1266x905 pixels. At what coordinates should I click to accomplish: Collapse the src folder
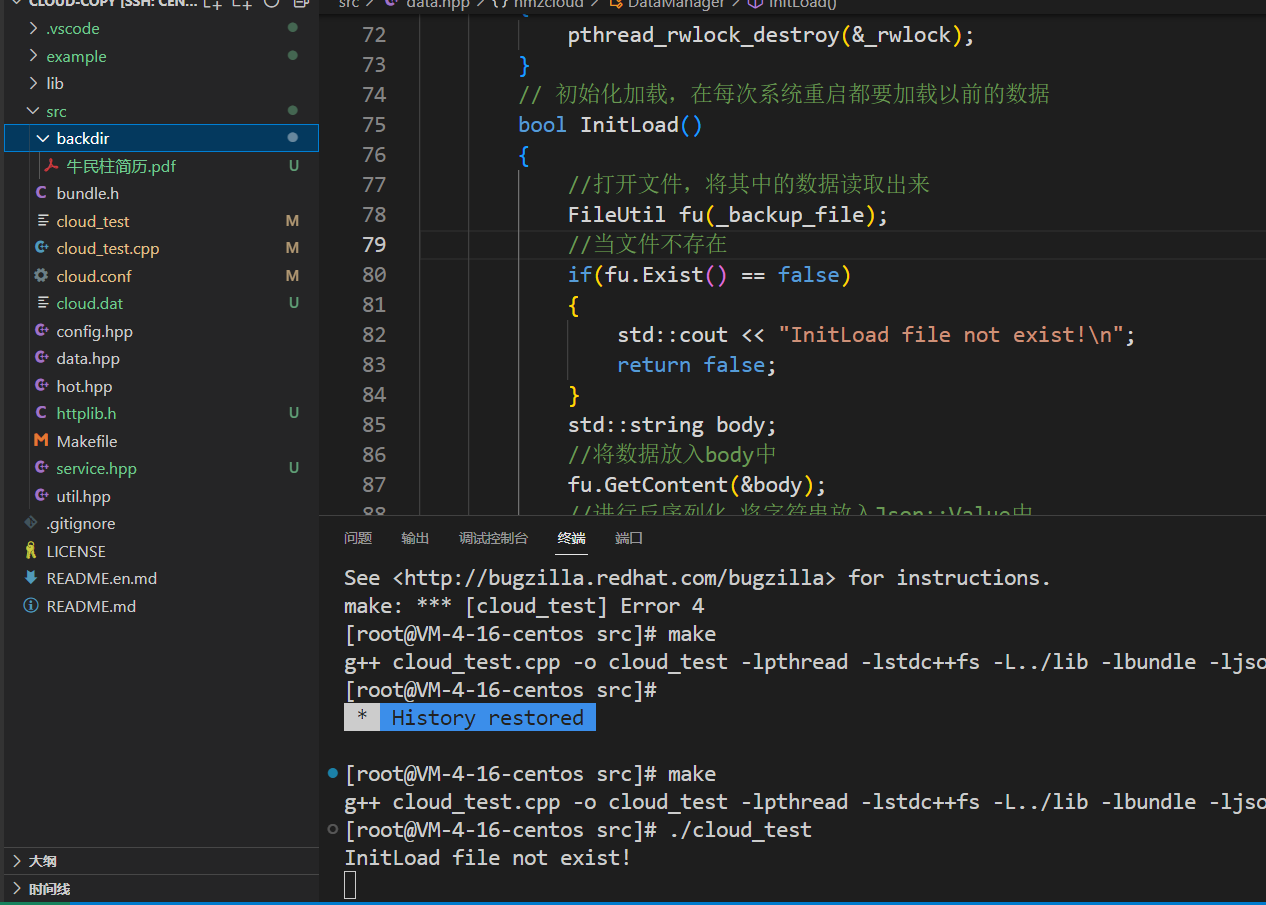(x=35, y=111)
